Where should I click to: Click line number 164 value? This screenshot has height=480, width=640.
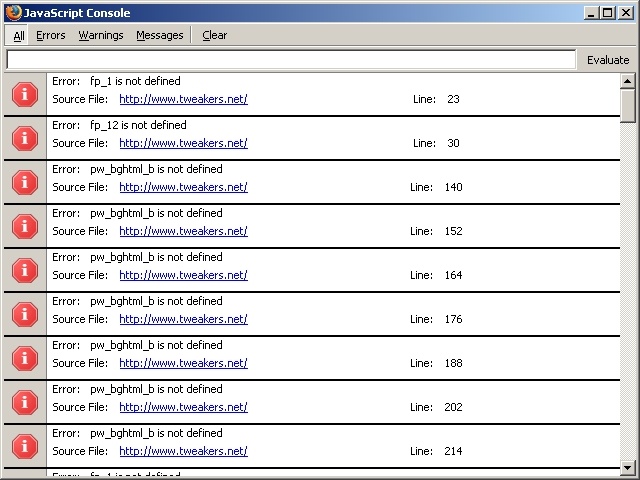[453, 276]
